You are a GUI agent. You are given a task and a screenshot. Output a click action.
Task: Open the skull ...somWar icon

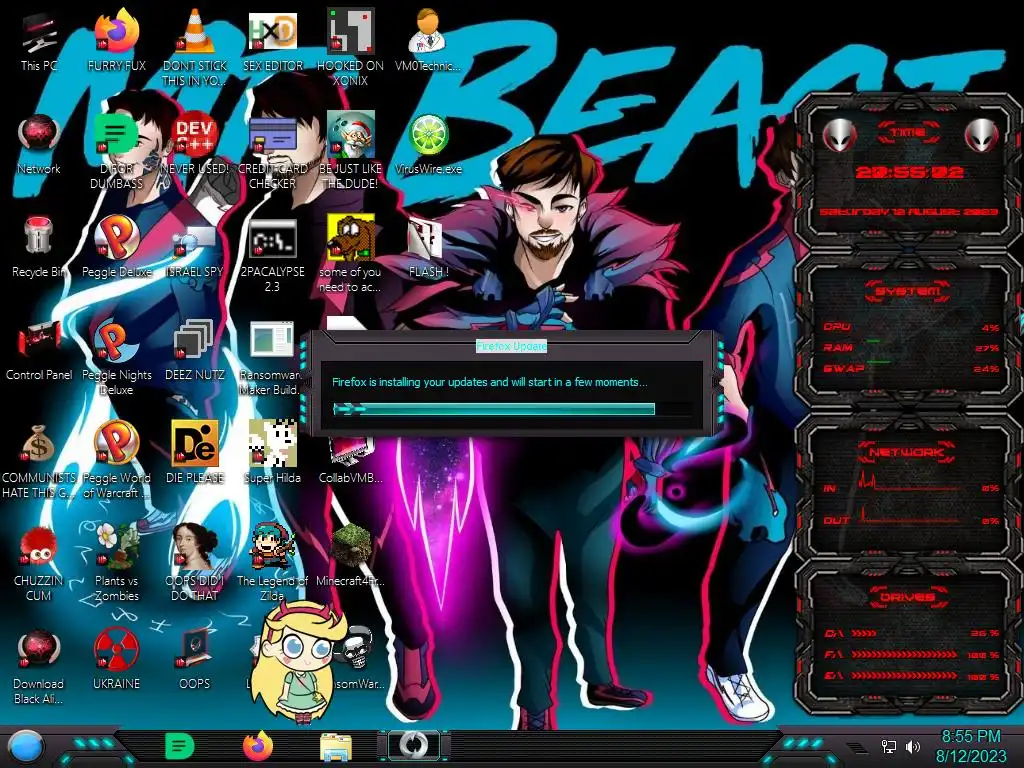point(358,648)
